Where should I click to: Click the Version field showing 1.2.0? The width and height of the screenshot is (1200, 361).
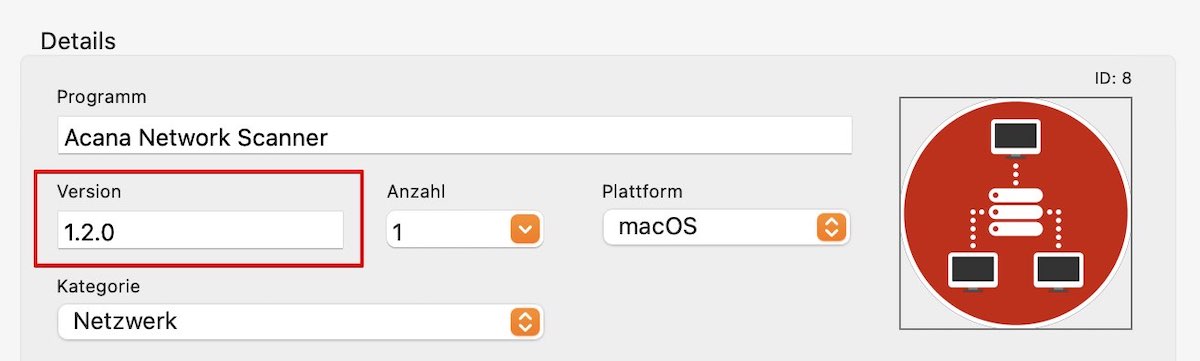click(200, 230)
